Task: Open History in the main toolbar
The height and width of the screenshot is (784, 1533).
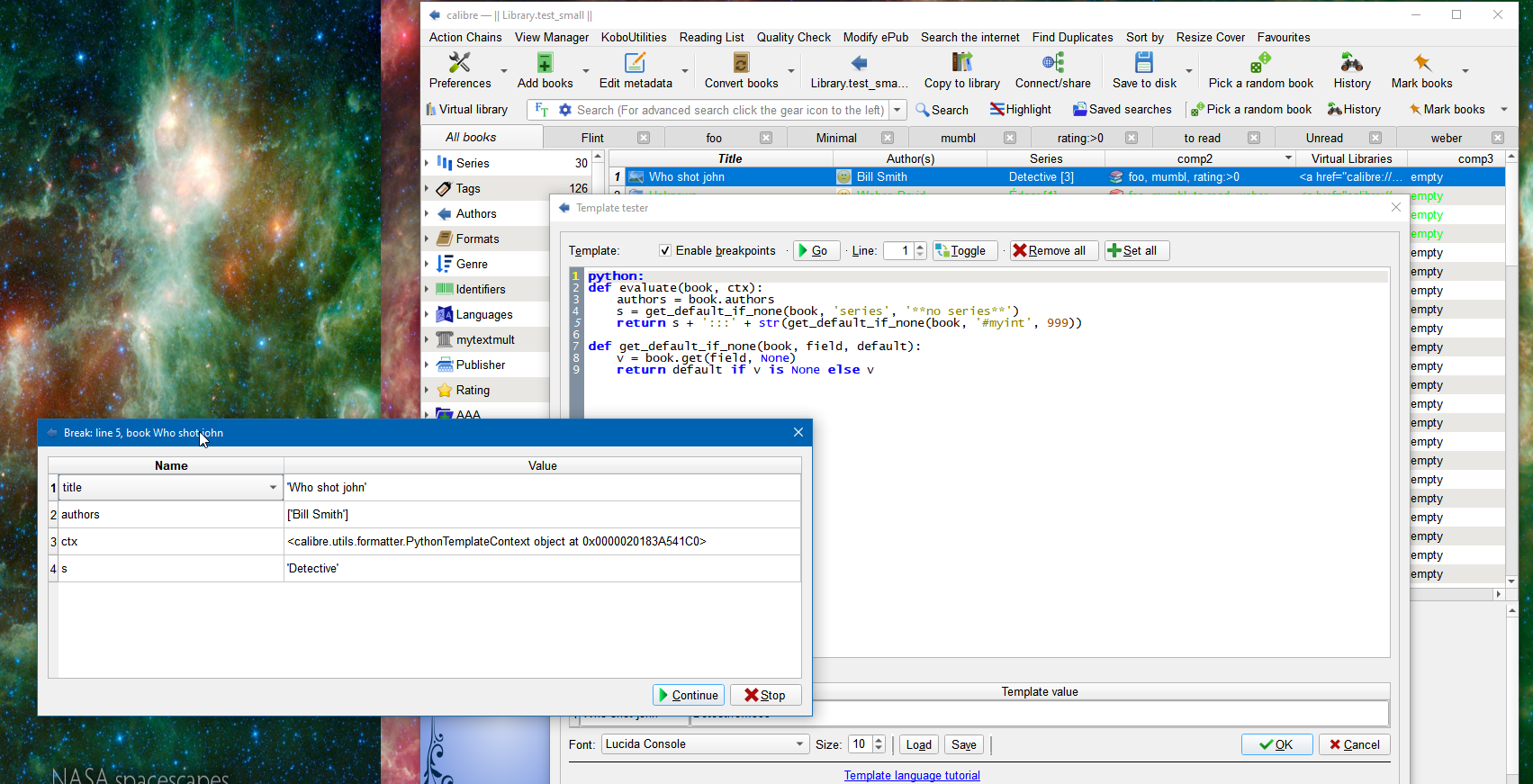Action: point(1352,70)
